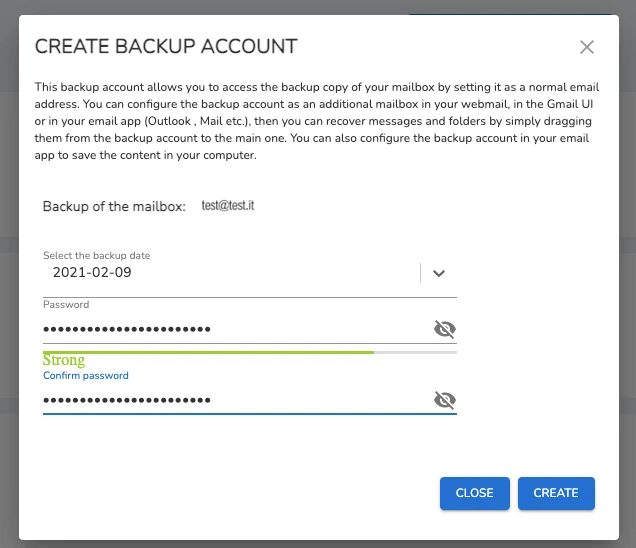Close the dialog with the X icon
This screenshot has height=548, width=636.
pyautogui.click(x=587, y=47)
